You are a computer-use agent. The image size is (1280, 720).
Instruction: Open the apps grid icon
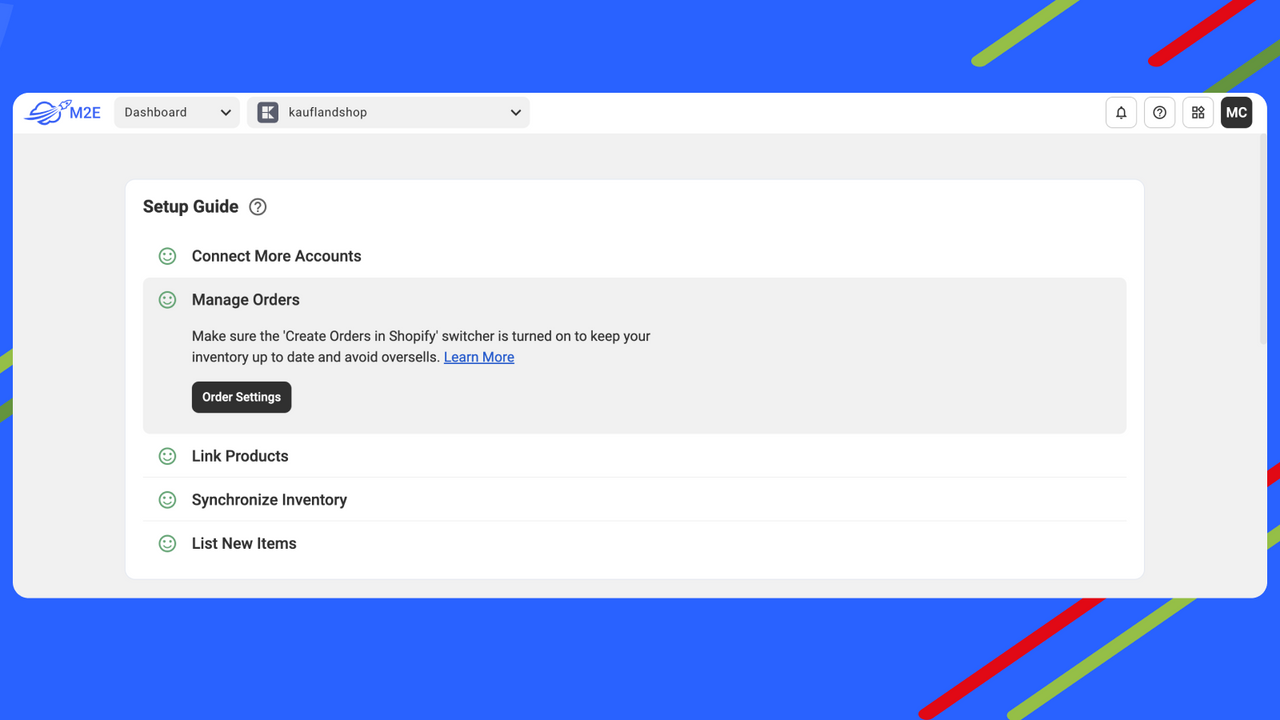tap(1198, 113)
